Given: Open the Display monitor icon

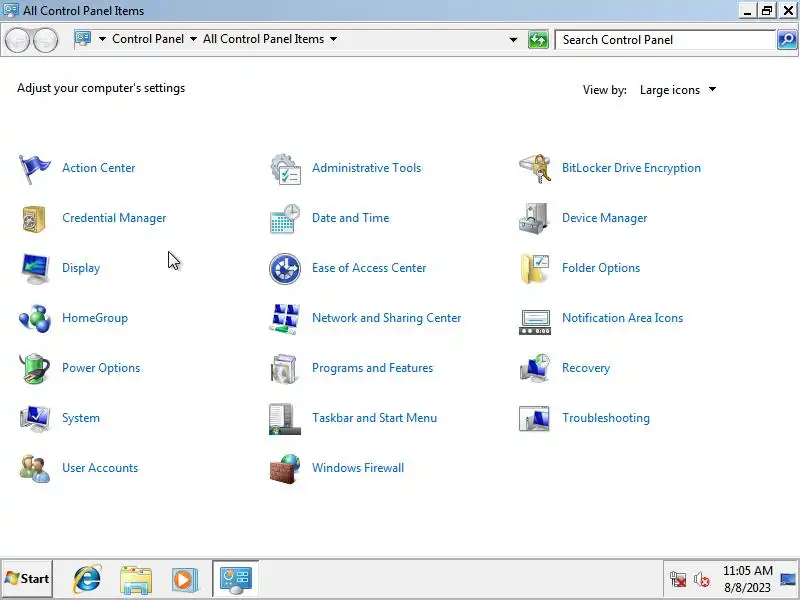Looking at the screenshot, I should coord(35,268).
